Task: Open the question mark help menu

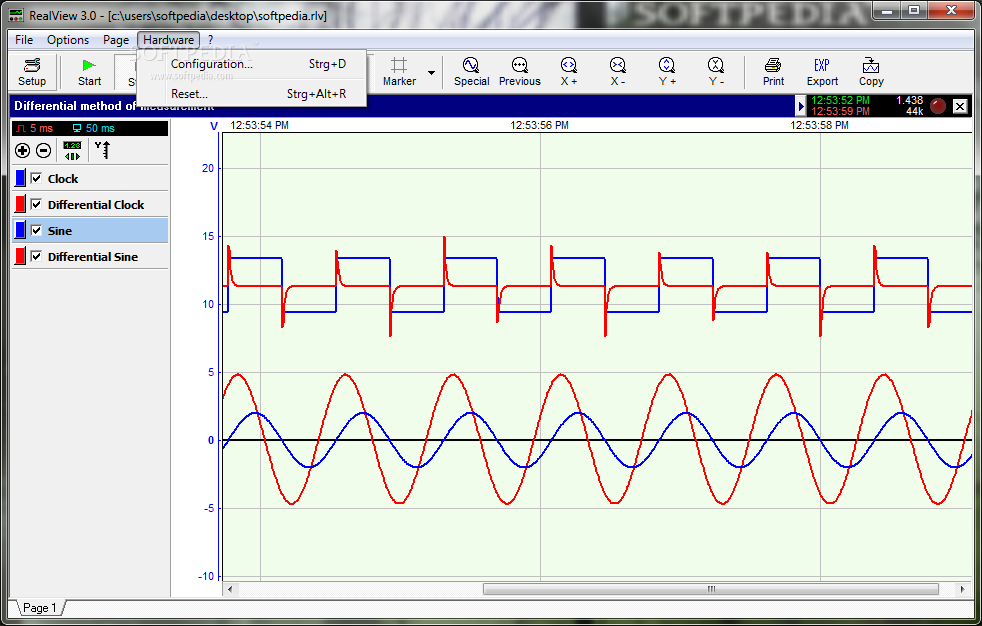Action: coord(210,40)
